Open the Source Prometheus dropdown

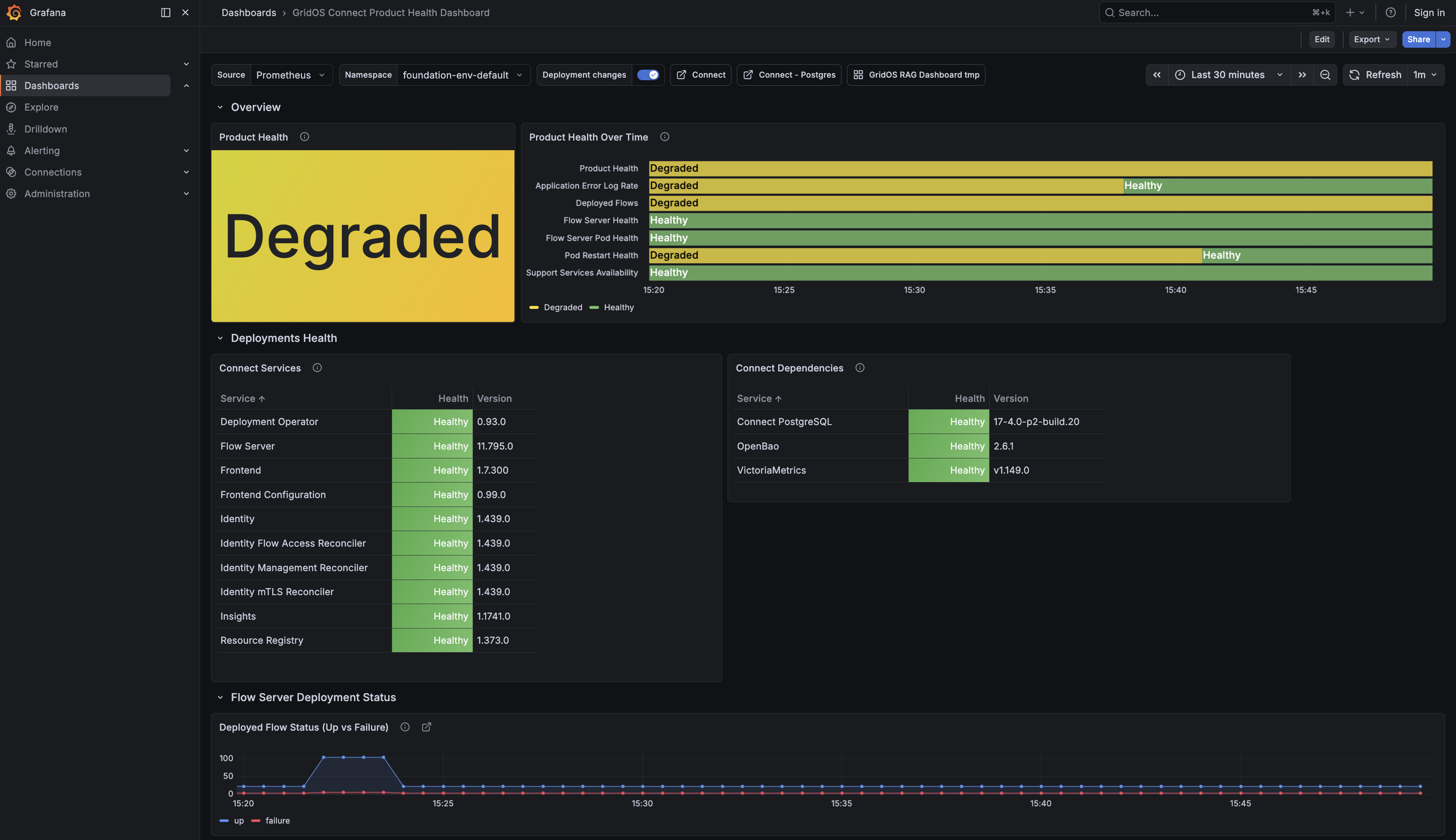point(291,74)
